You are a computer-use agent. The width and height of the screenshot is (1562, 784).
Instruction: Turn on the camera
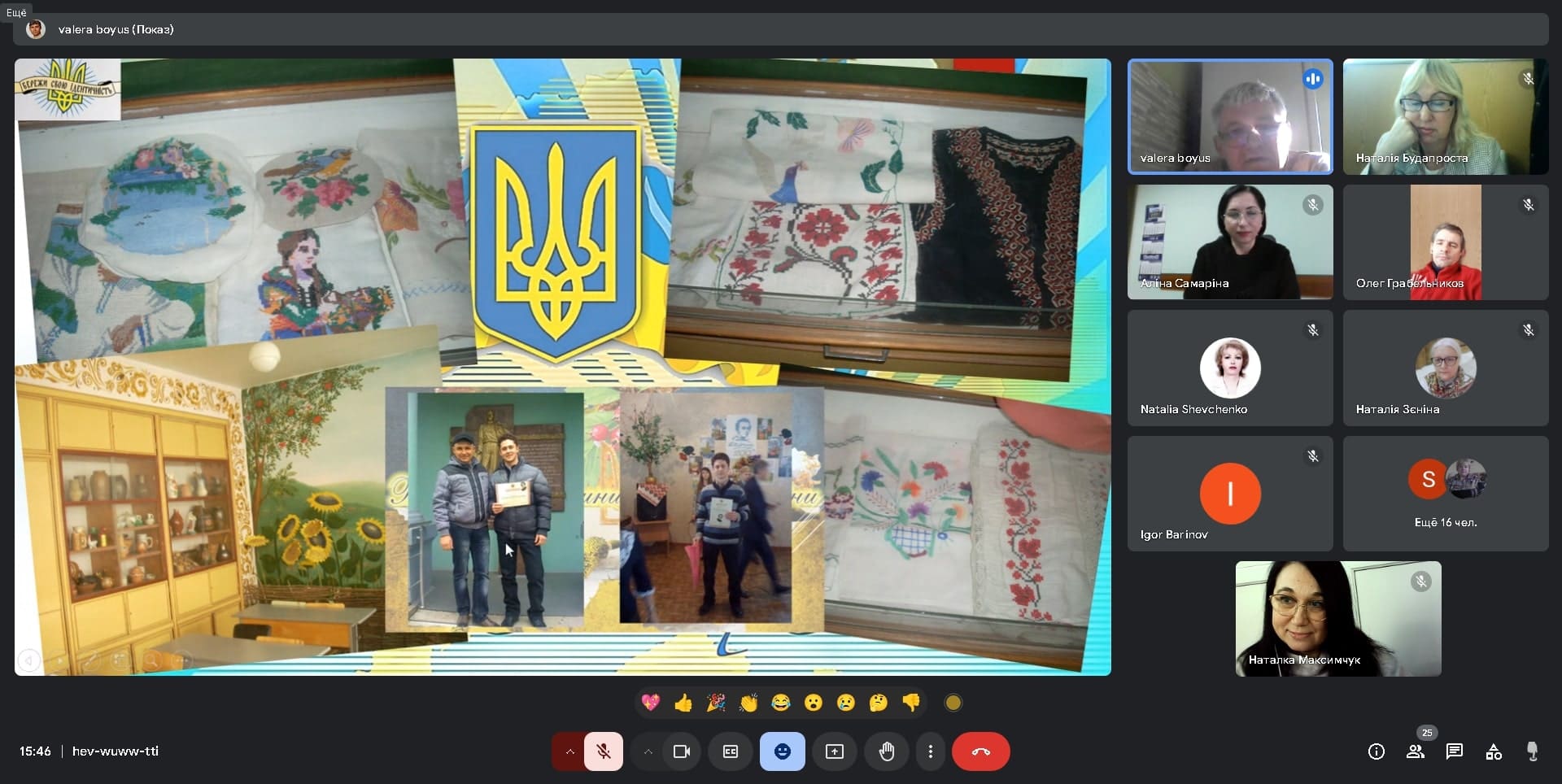pos(682,751)
